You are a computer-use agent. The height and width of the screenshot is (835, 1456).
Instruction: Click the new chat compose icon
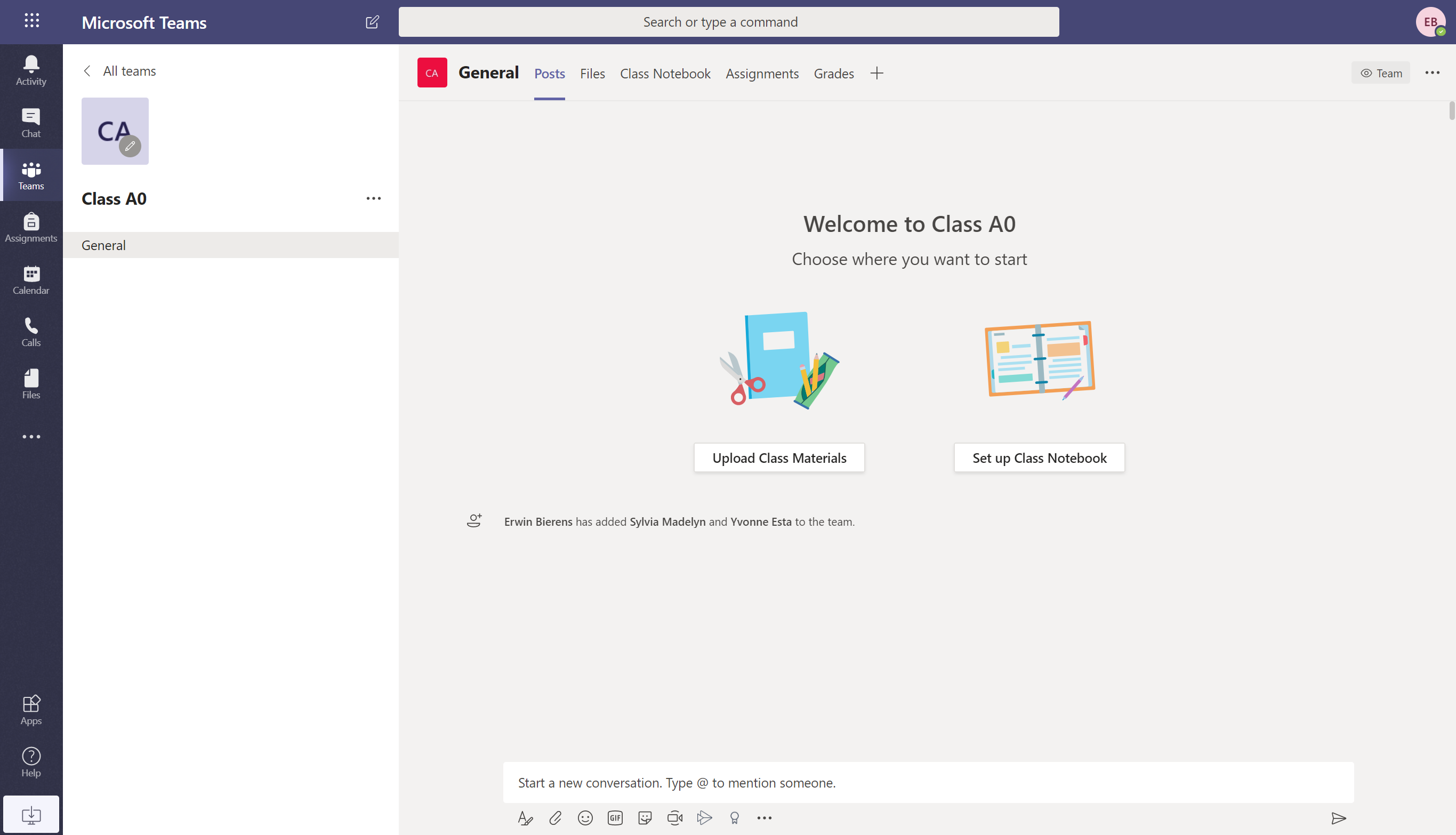372,22
